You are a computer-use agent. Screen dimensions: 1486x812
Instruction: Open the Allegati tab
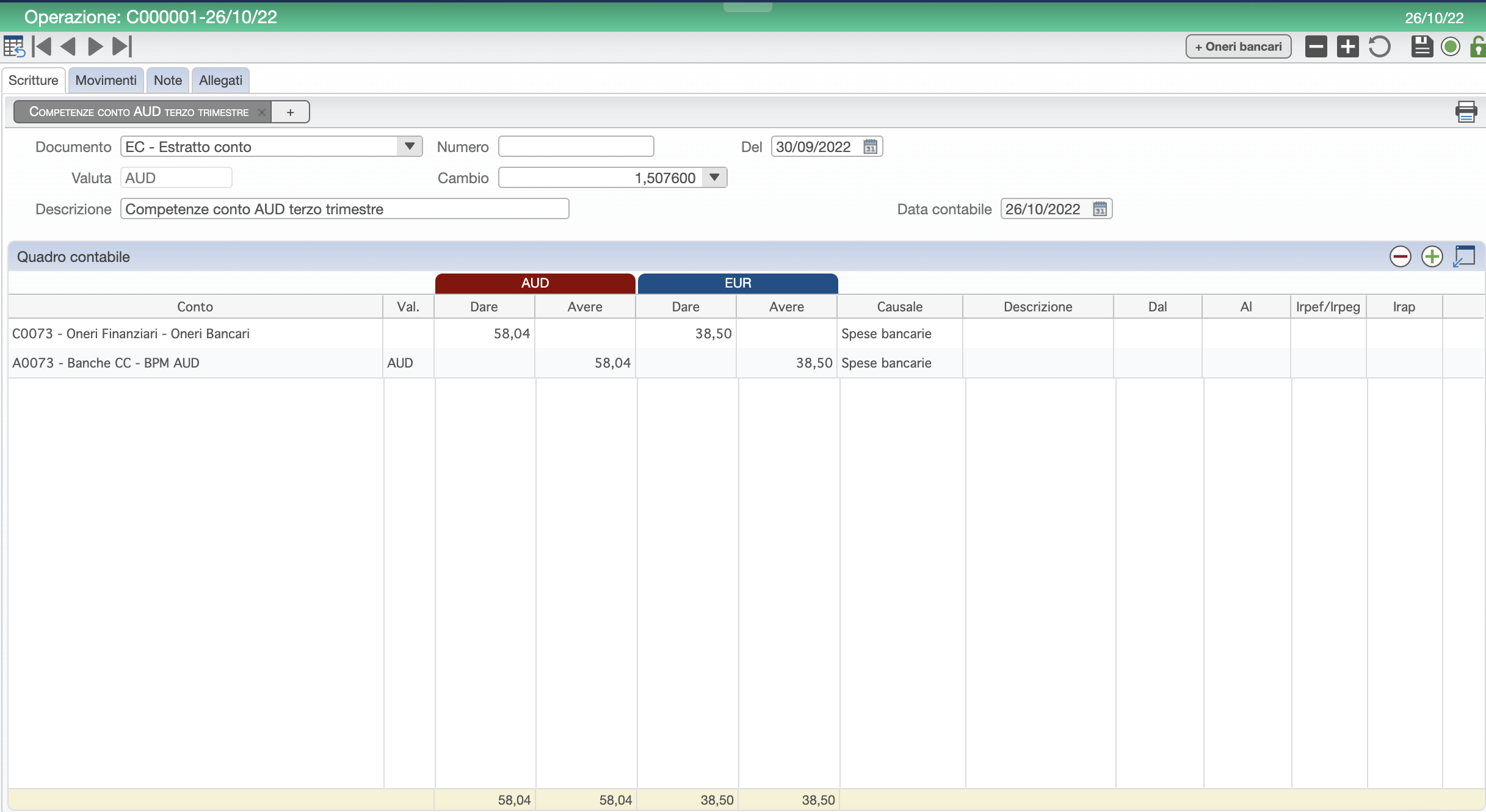tap(220, 81)
